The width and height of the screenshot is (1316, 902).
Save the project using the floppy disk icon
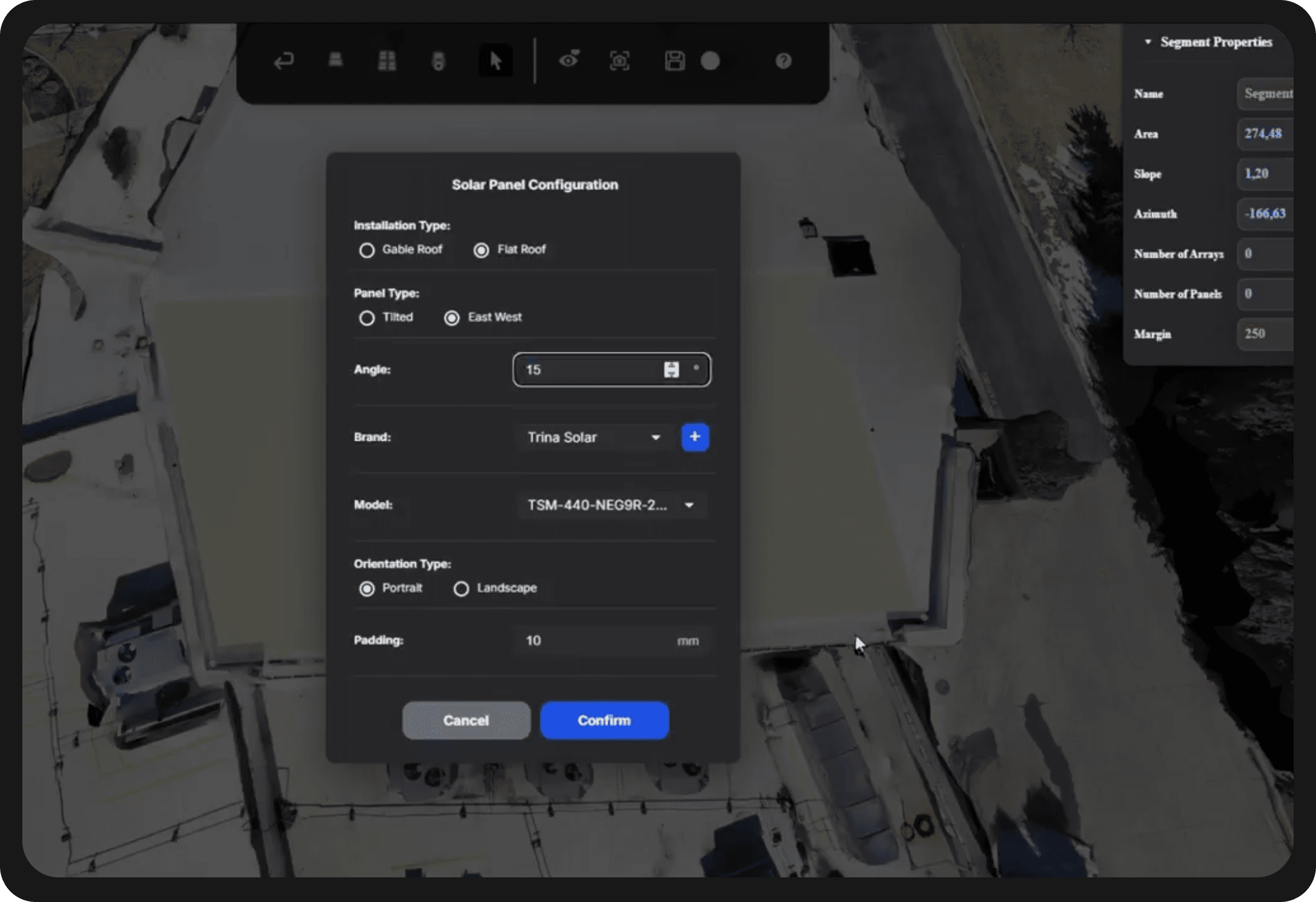click(675, 60)
